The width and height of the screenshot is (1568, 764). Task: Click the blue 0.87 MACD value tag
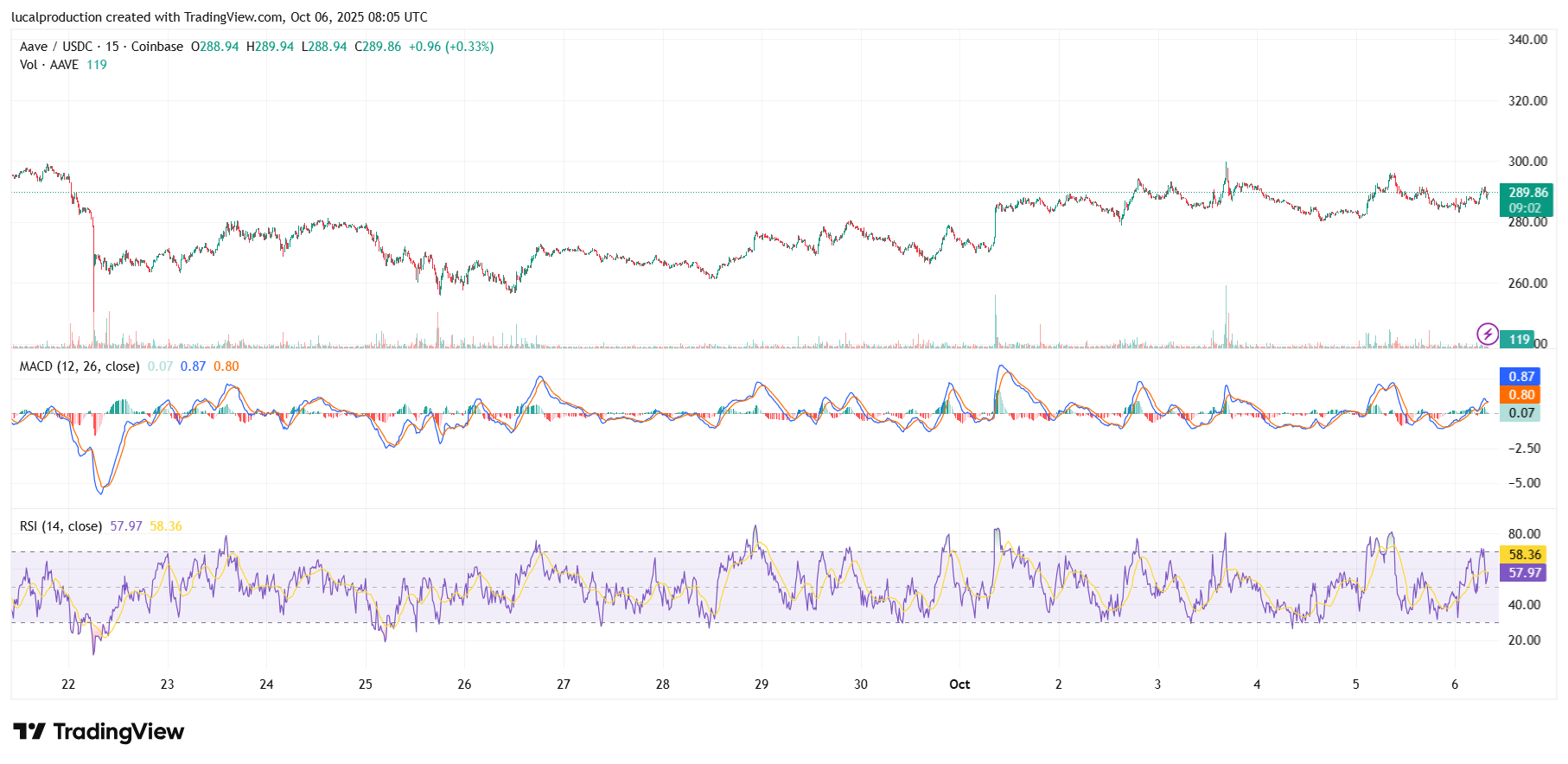tap(1520, 377)
